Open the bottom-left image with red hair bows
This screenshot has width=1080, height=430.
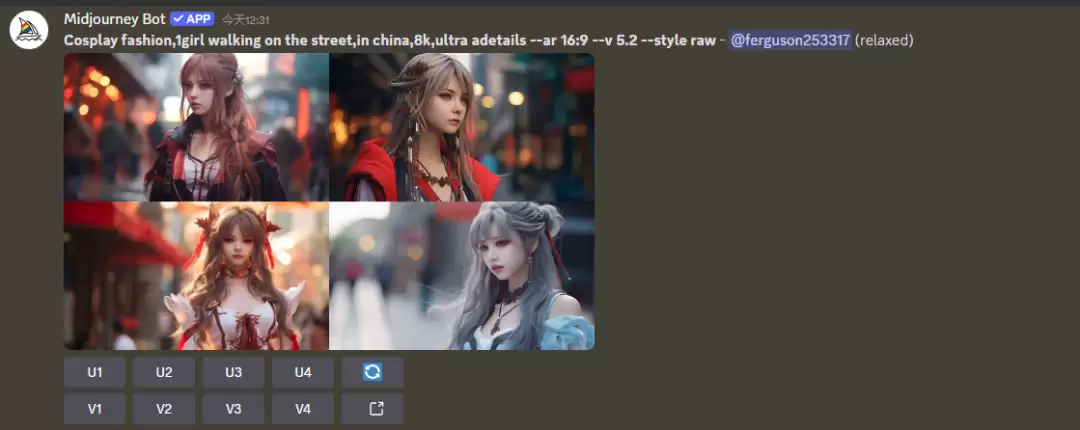196,276
